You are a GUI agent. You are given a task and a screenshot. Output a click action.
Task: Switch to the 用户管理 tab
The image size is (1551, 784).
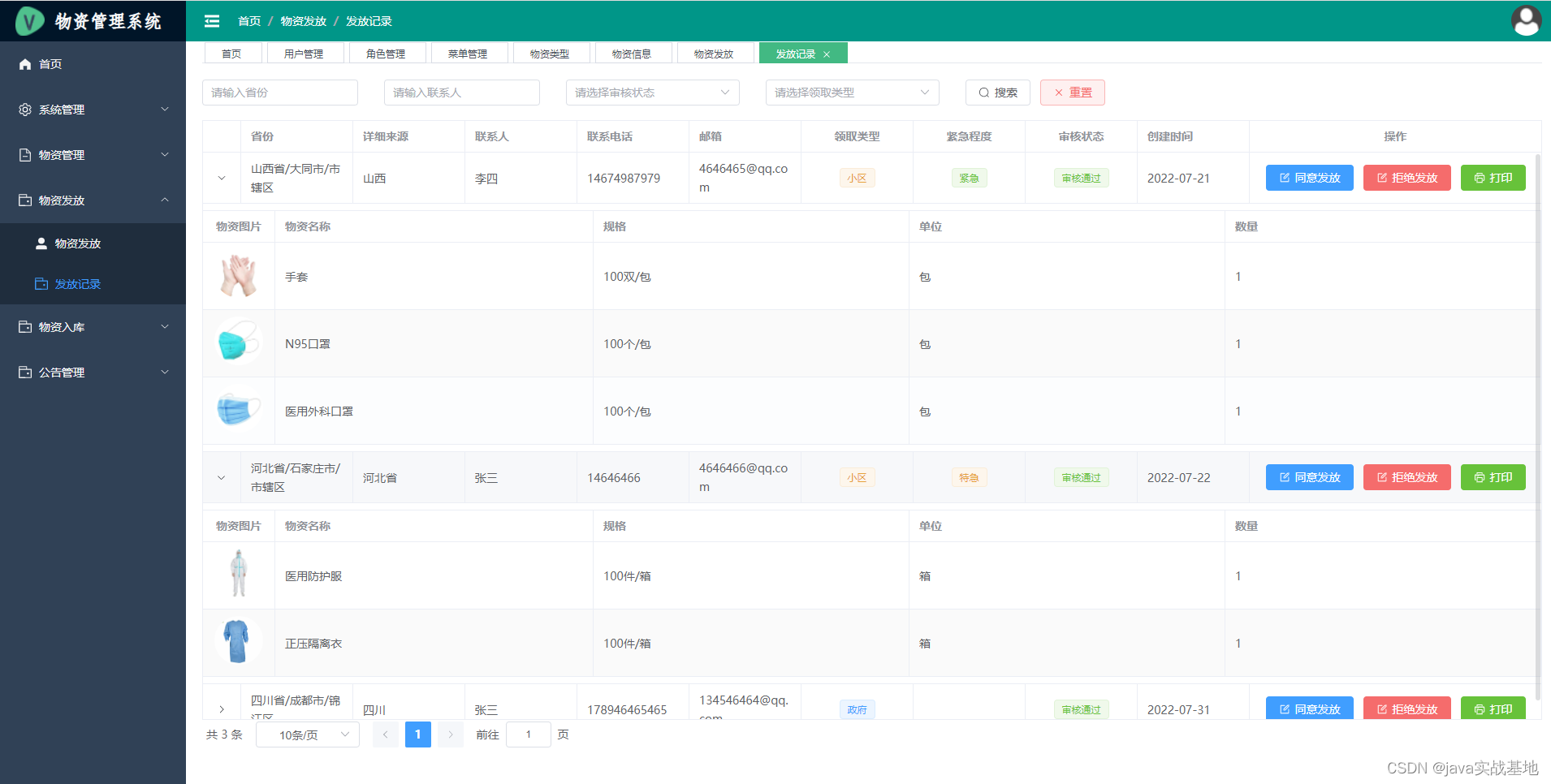(x=305, y=54)
